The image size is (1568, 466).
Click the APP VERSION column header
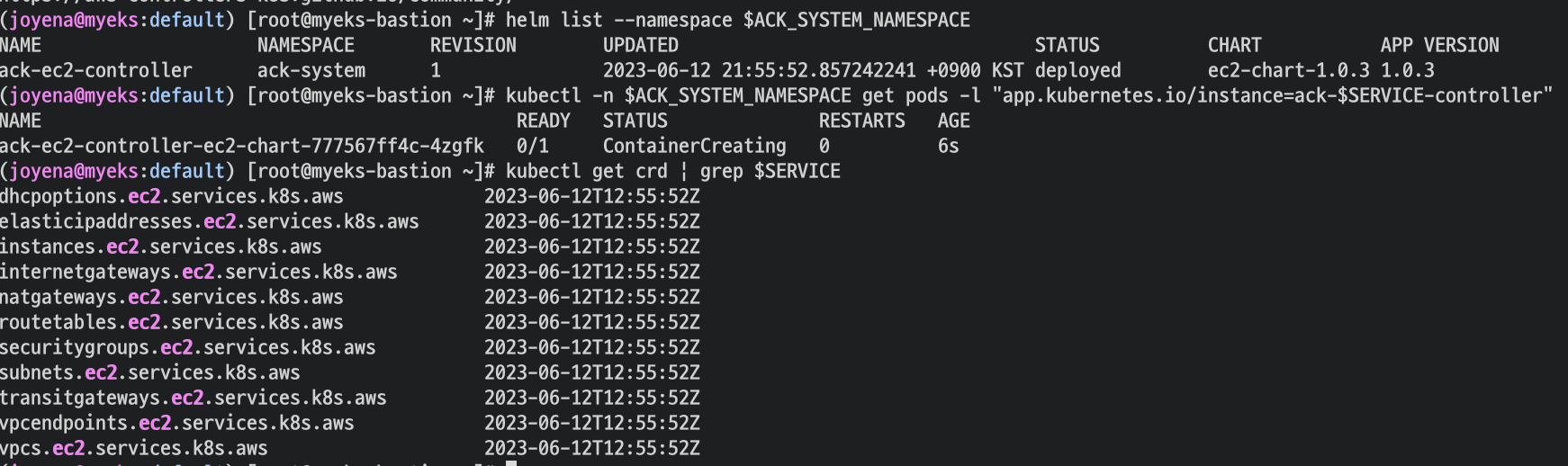tap(1439, 45)
